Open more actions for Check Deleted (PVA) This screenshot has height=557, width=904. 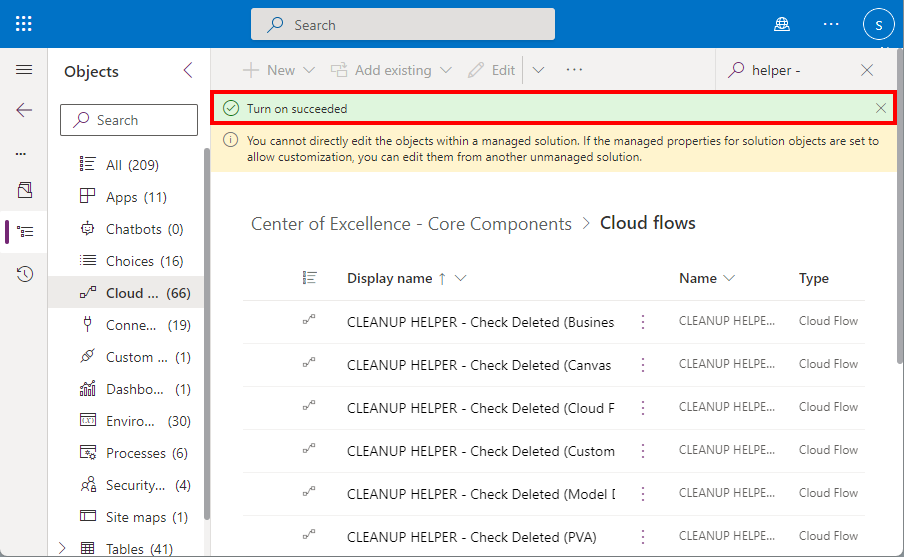pyautogui.click(x=643, y=537)
